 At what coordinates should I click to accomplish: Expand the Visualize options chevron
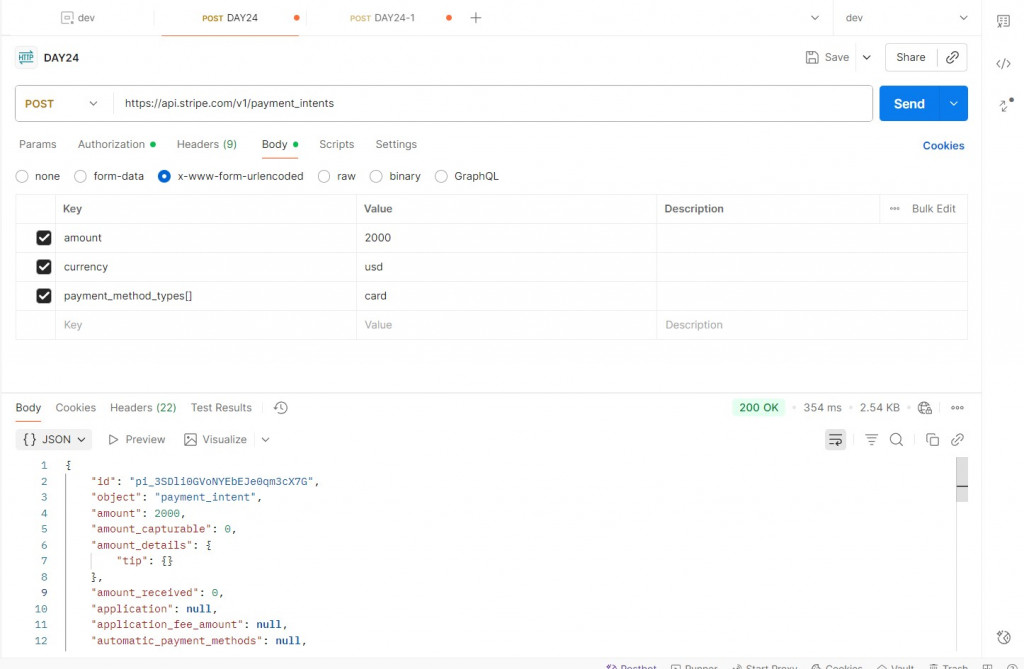tap(266, 440)
